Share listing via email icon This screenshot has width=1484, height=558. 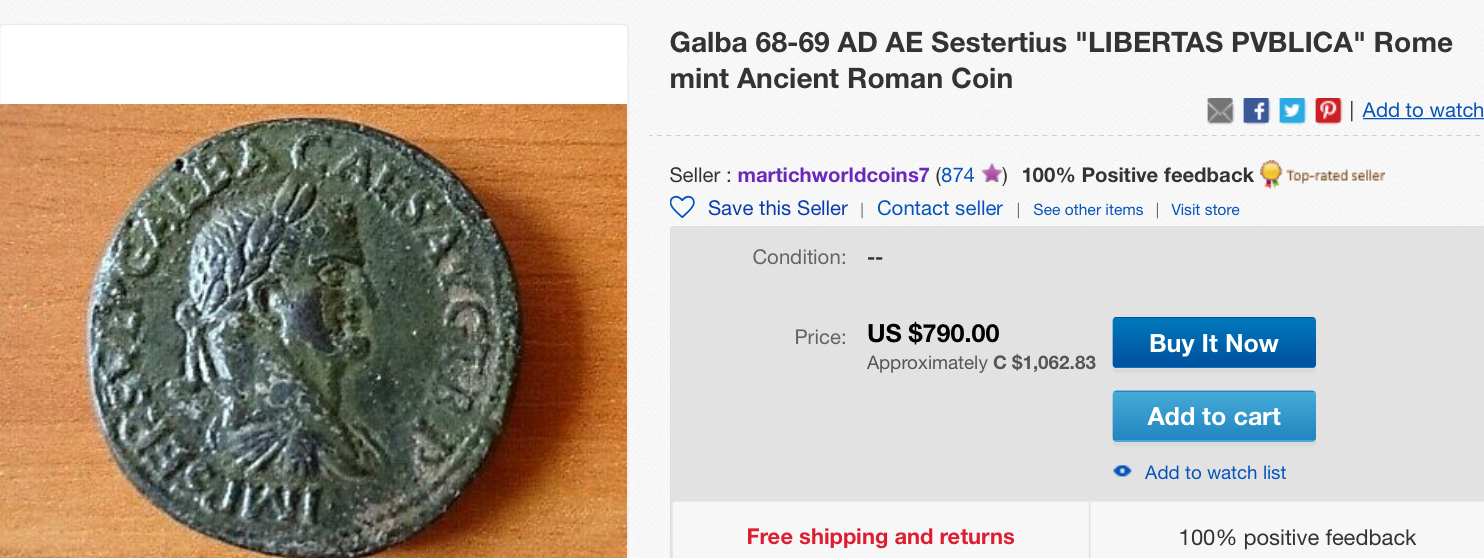click(1220, 110)
